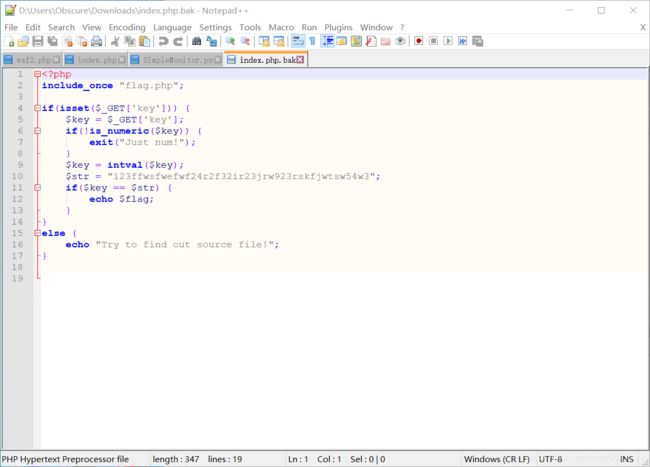Click the Paste clipboard icon

pos(145,41)
